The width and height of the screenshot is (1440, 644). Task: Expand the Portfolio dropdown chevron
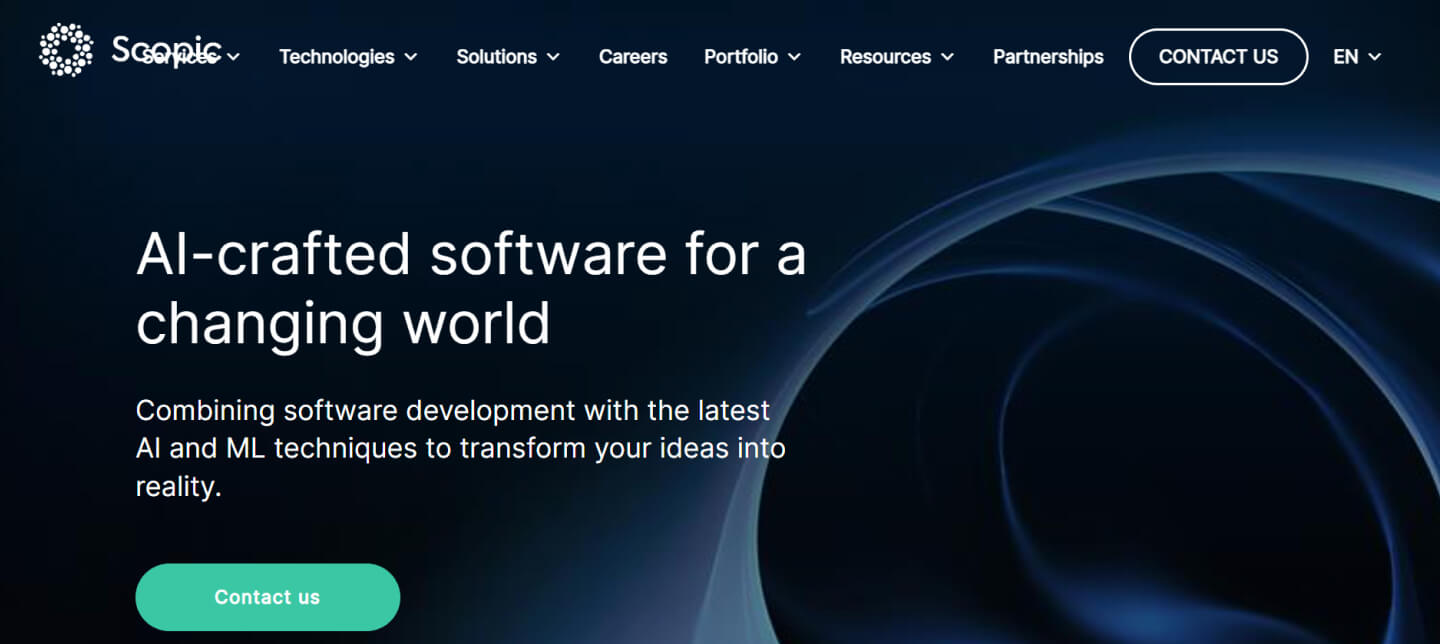coord(795,57)
